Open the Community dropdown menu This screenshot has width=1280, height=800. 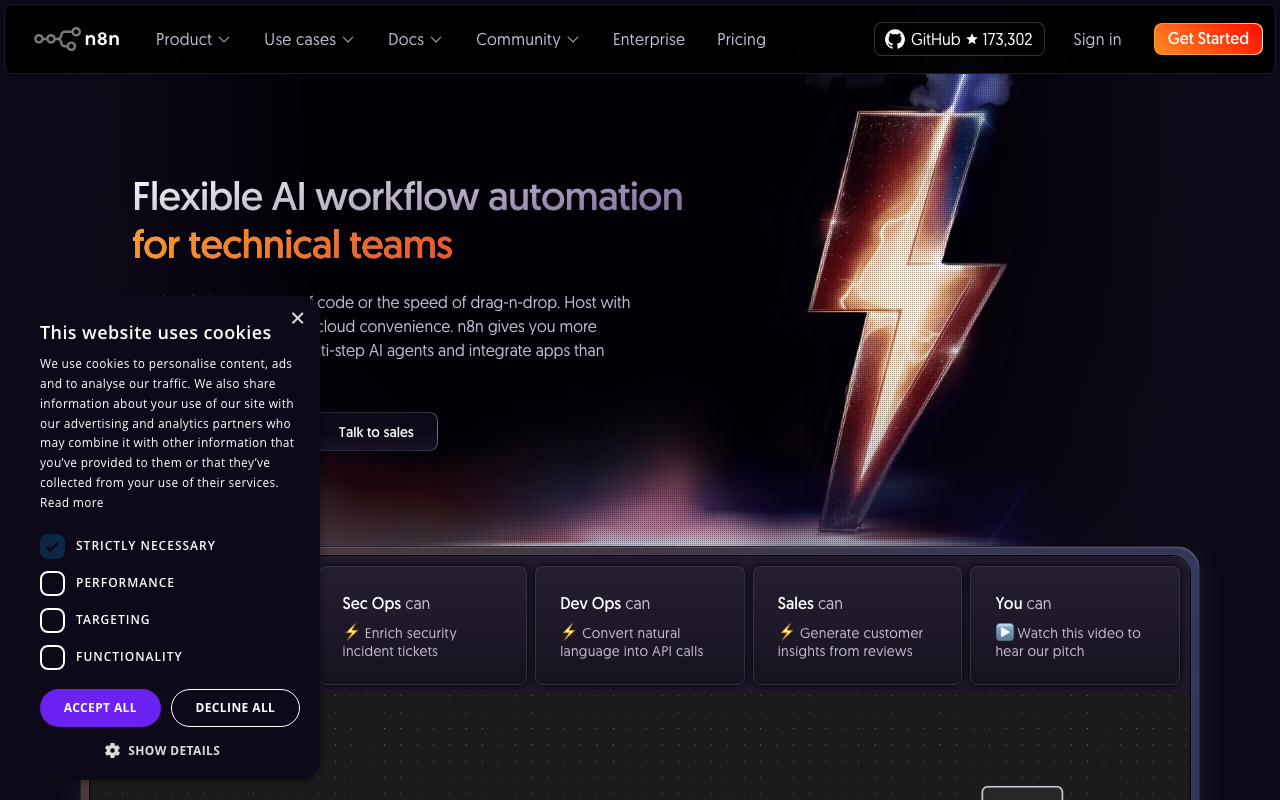point(527,39)
